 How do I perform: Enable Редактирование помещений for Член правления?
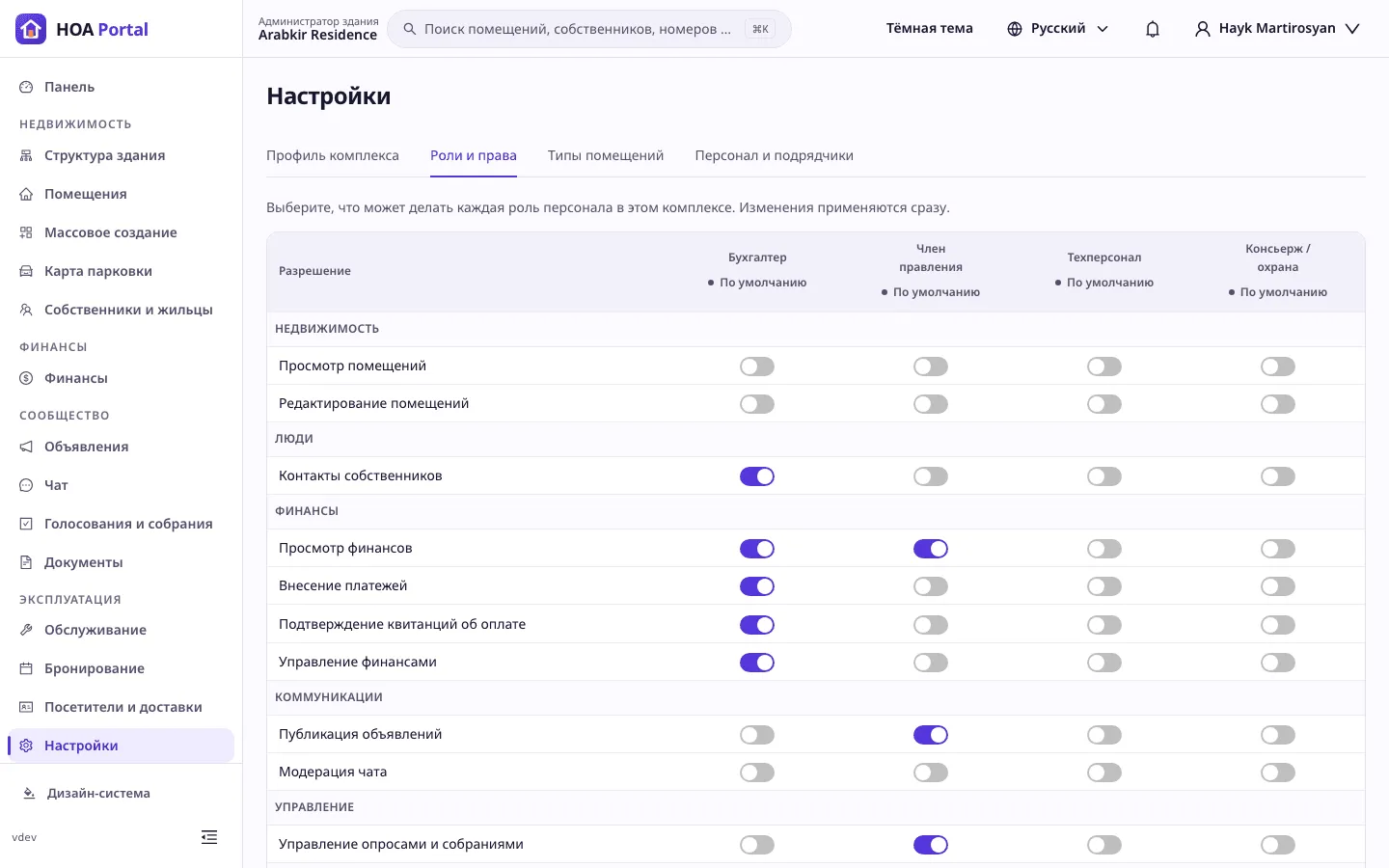(x=931, y=404)
